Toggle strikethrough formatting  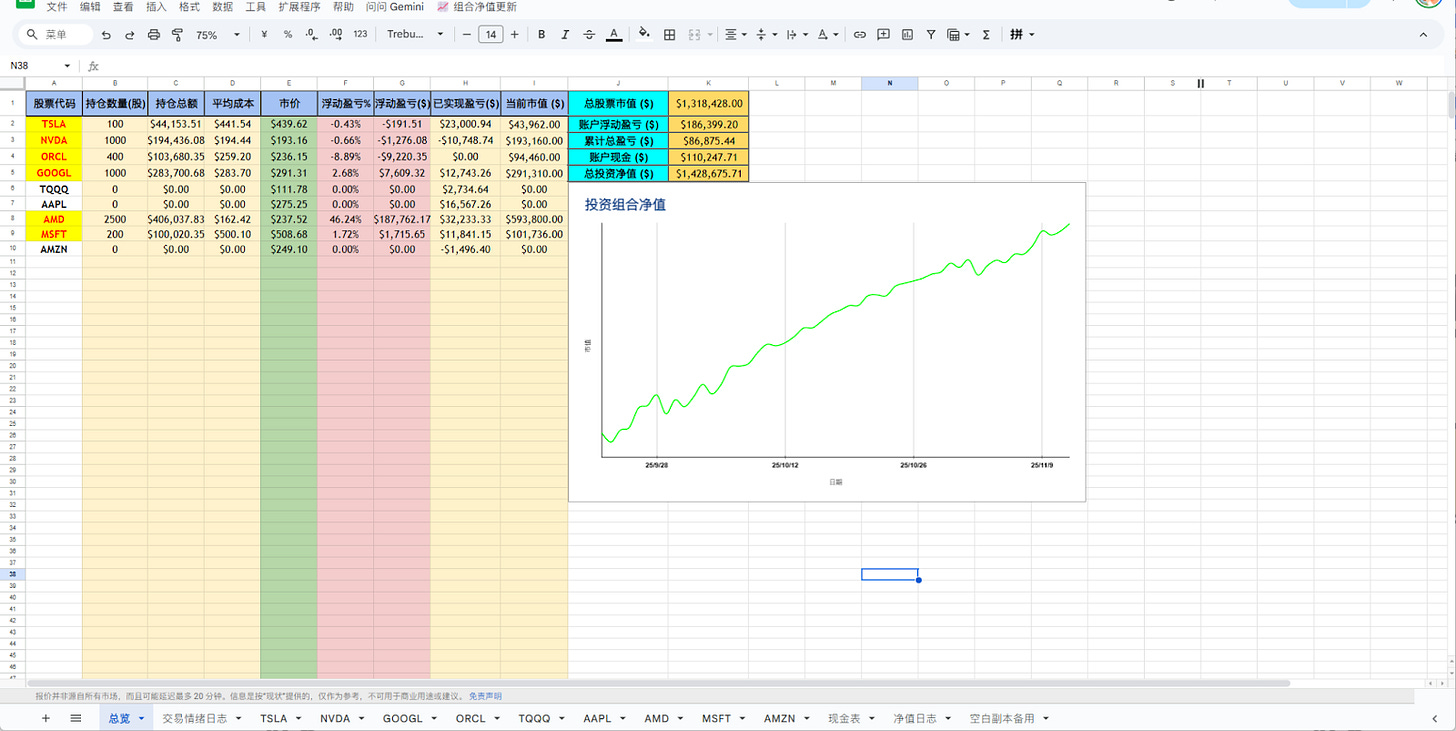589,35
